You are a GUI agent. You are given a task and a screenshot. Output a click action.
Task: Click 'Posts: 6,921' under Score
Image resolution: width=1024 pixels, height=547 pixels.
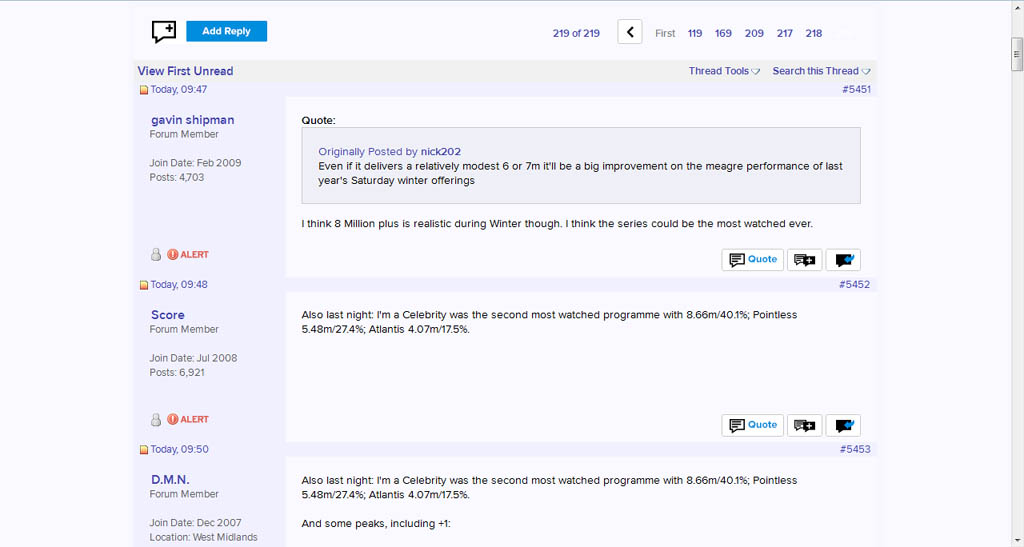(x=177, y=373)
